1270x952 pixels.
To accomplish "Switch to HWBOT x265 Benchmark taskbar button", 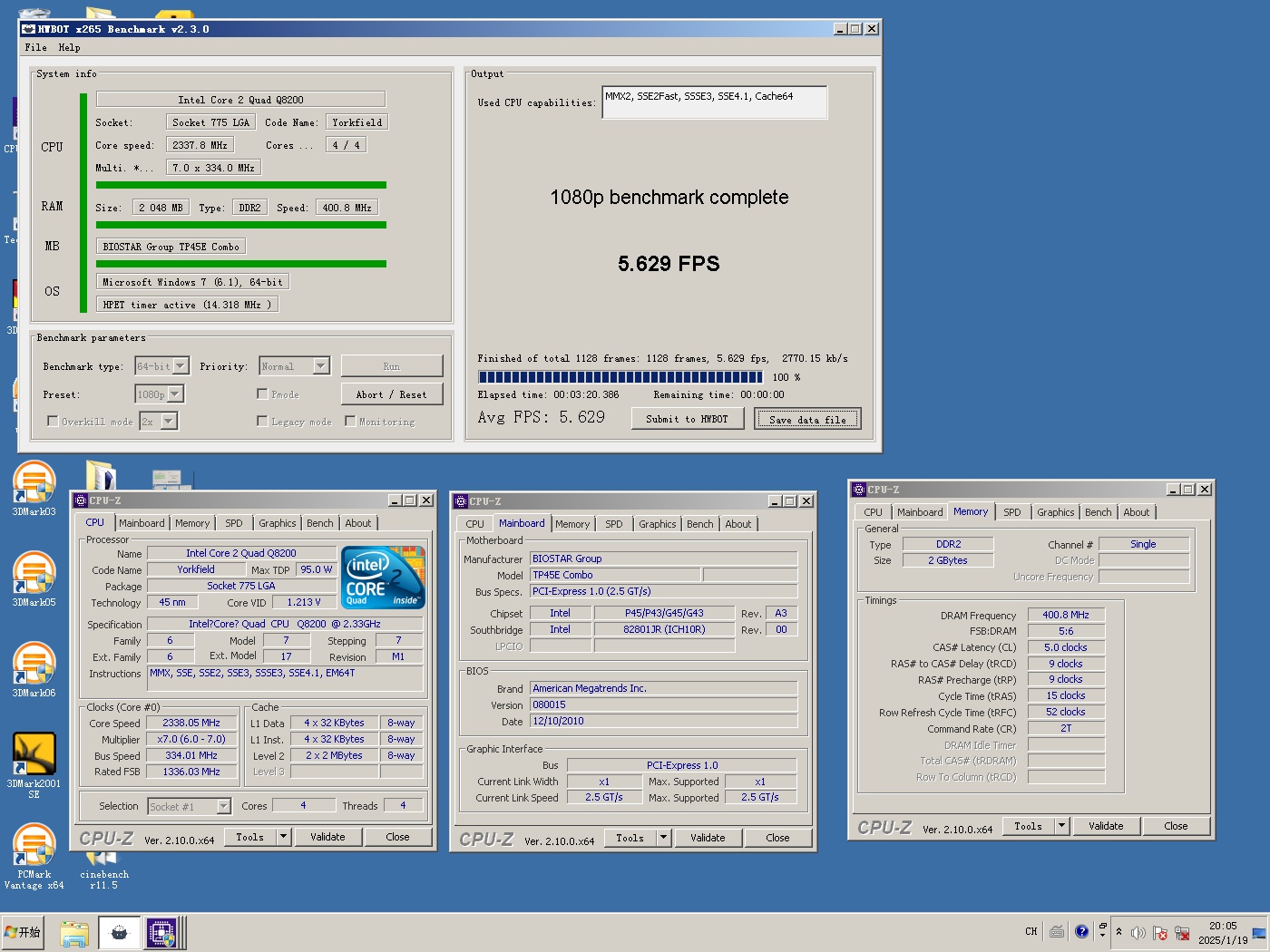I will pos(119,933).
